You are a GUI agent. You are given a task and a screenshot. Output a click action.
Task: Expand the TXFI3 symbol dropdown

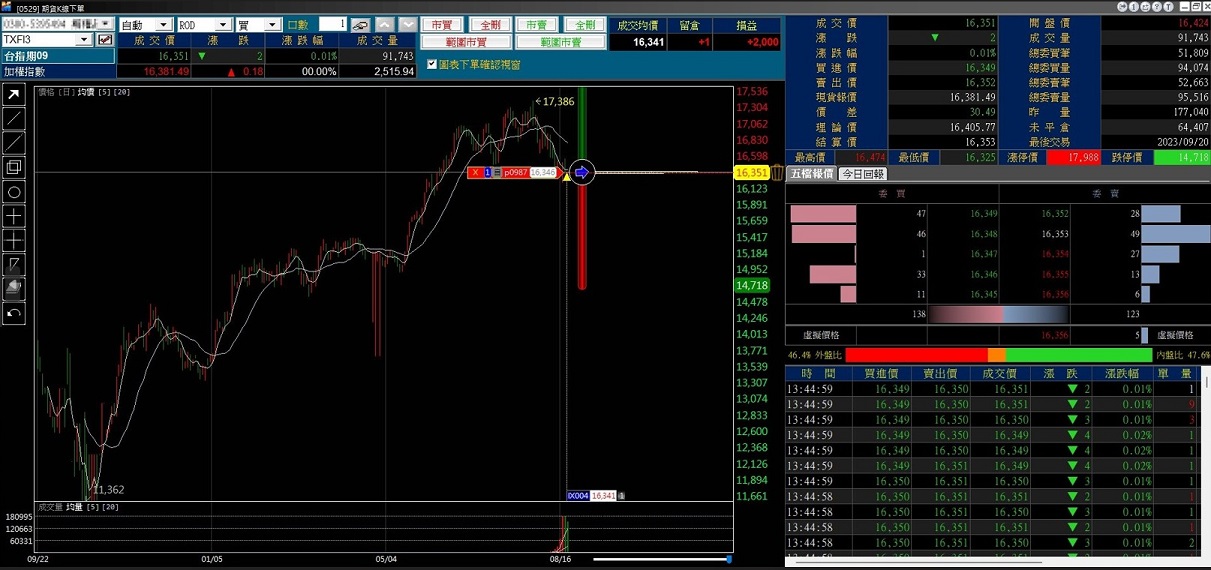pos(83,40)
